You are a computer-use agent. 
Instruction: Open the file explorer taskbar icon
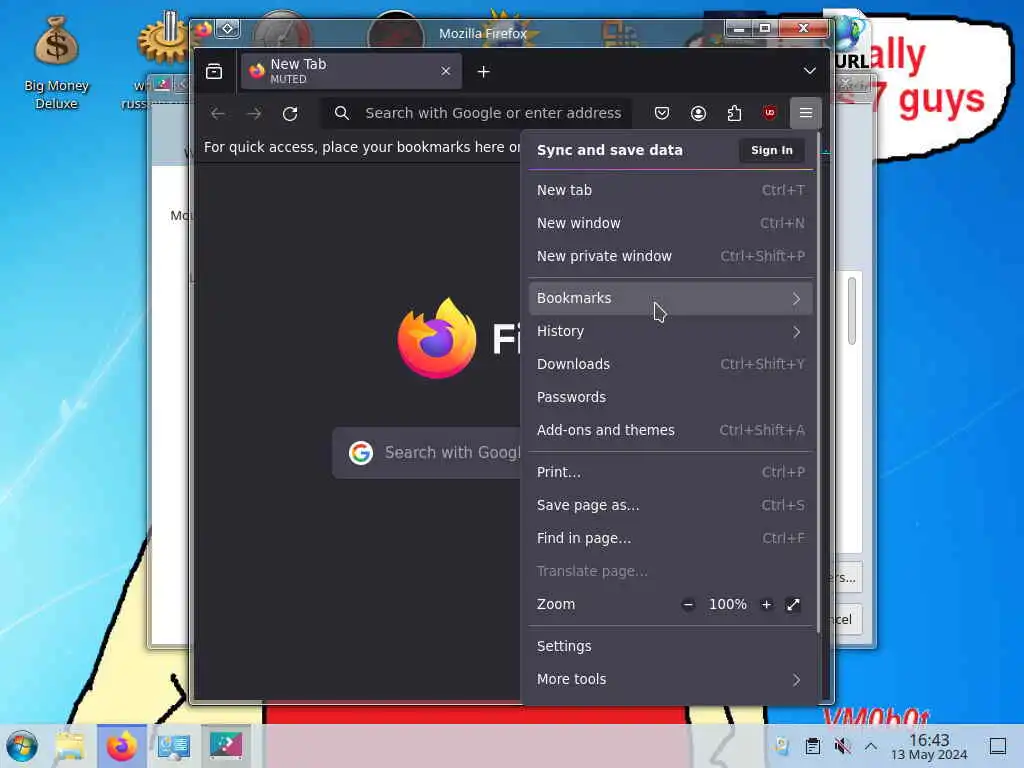[70, 746]
